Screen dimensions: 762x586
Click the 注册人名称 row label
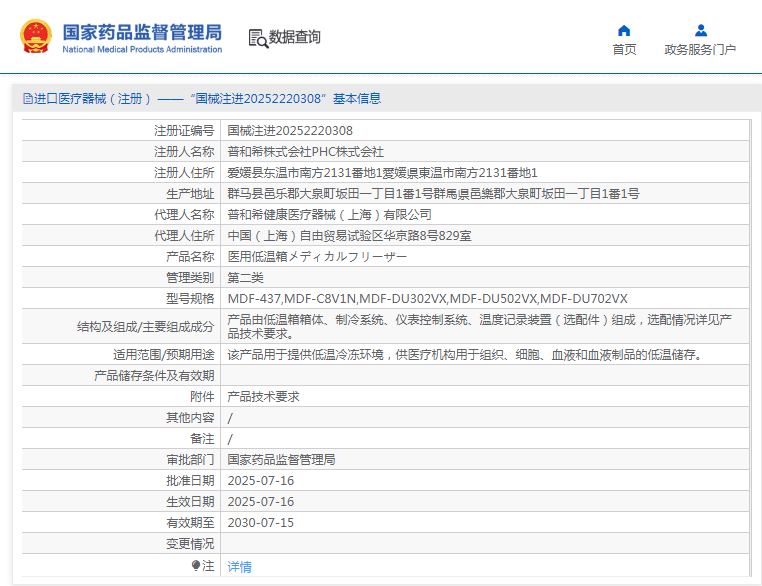184,152
